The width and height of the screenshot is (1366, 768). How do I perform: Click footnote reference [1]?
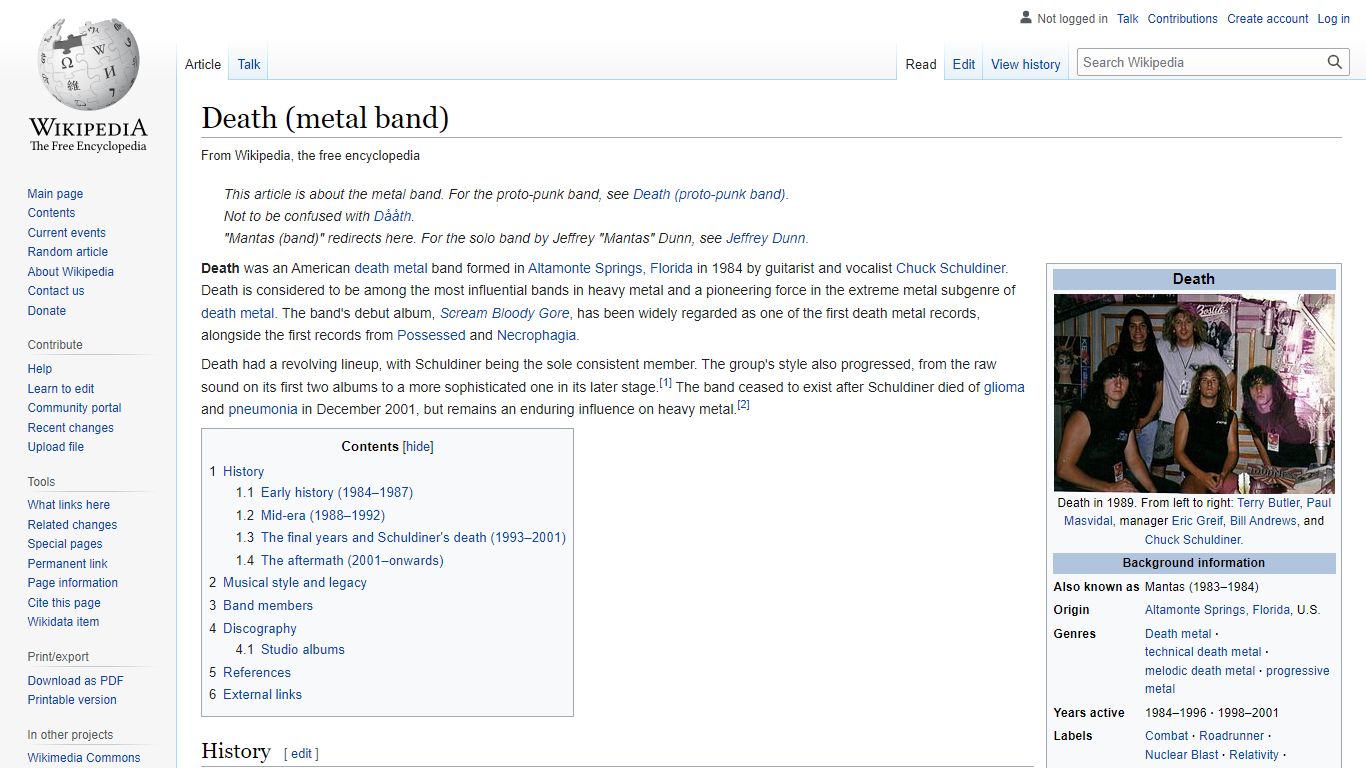pos(665,383)
